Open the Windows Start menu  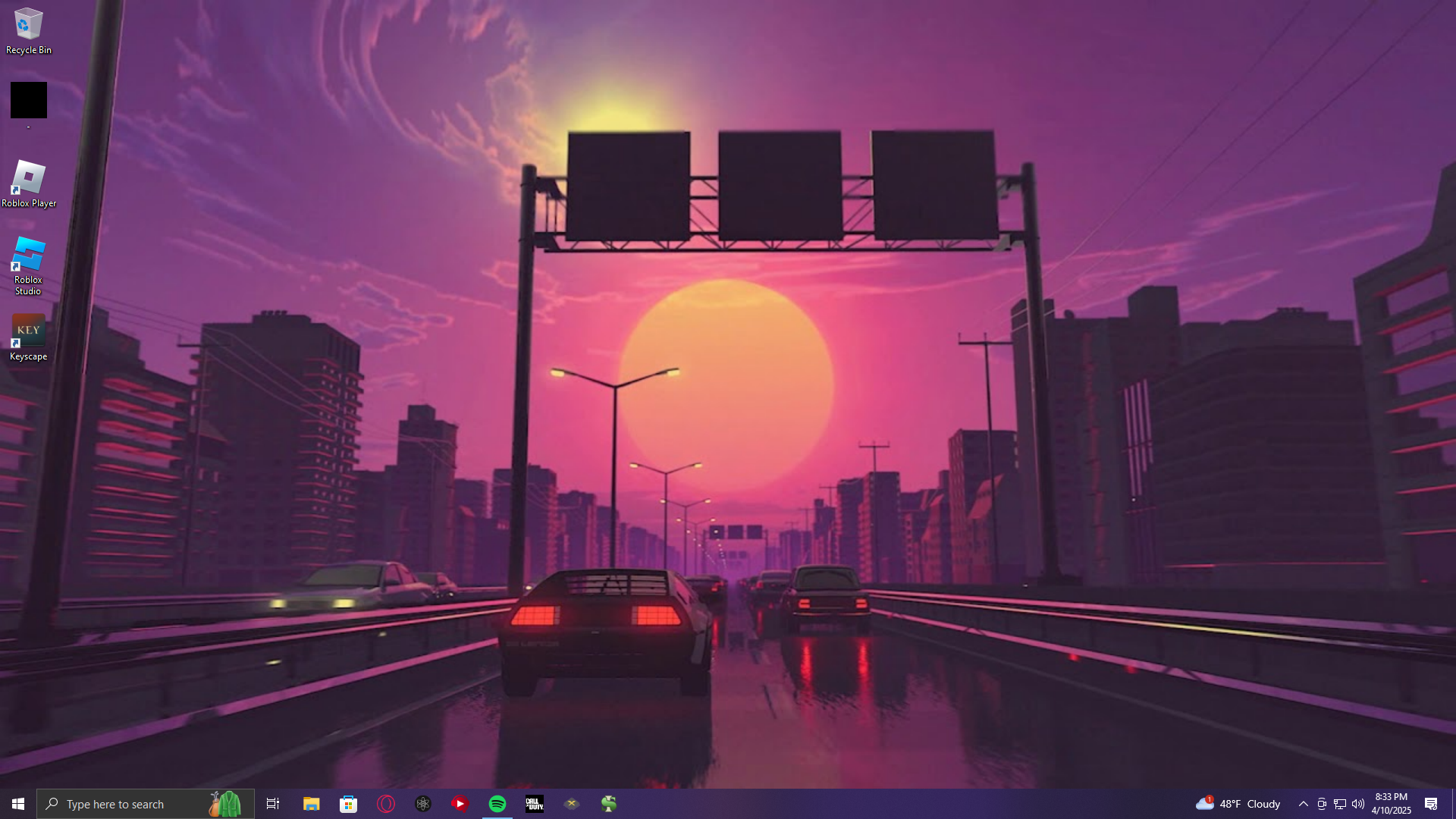tap(18, 804)
